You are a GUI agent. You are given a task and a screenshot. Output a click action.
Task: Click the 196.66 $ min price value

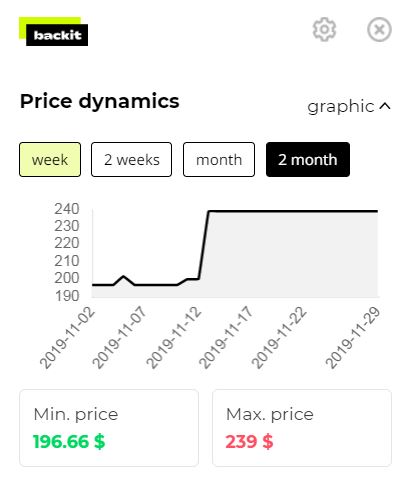click(x=69, y=442)
